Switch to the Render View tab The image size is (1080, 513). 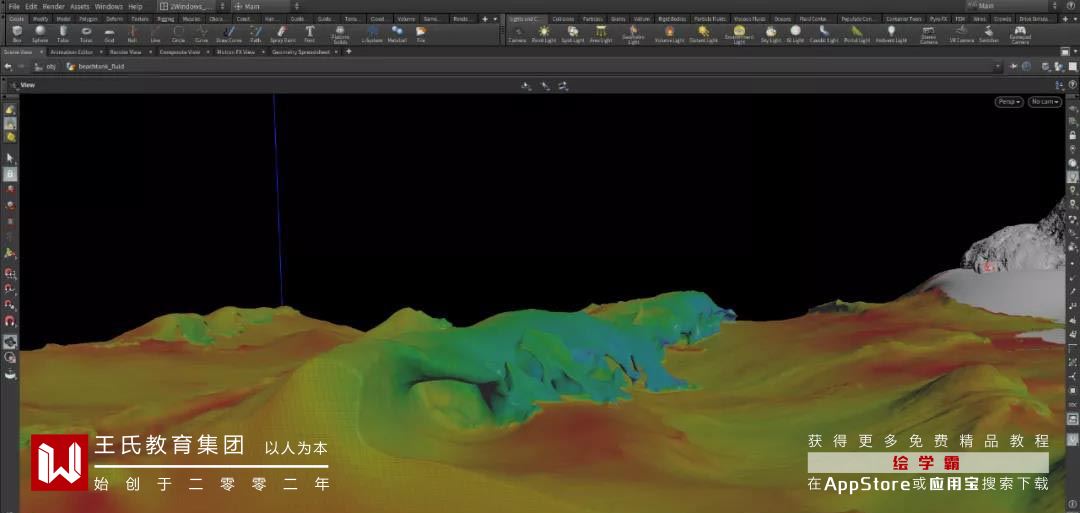tap(125, 52)
